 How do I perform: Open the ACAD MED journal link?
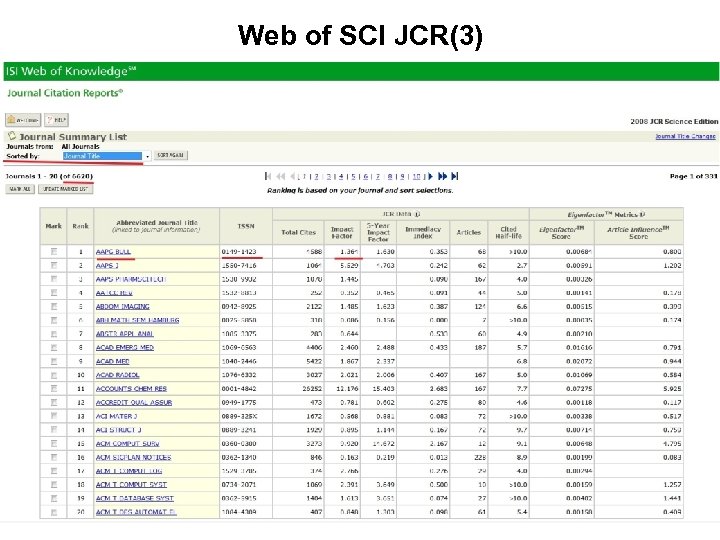pyautogui.click(x=112, y=361)
